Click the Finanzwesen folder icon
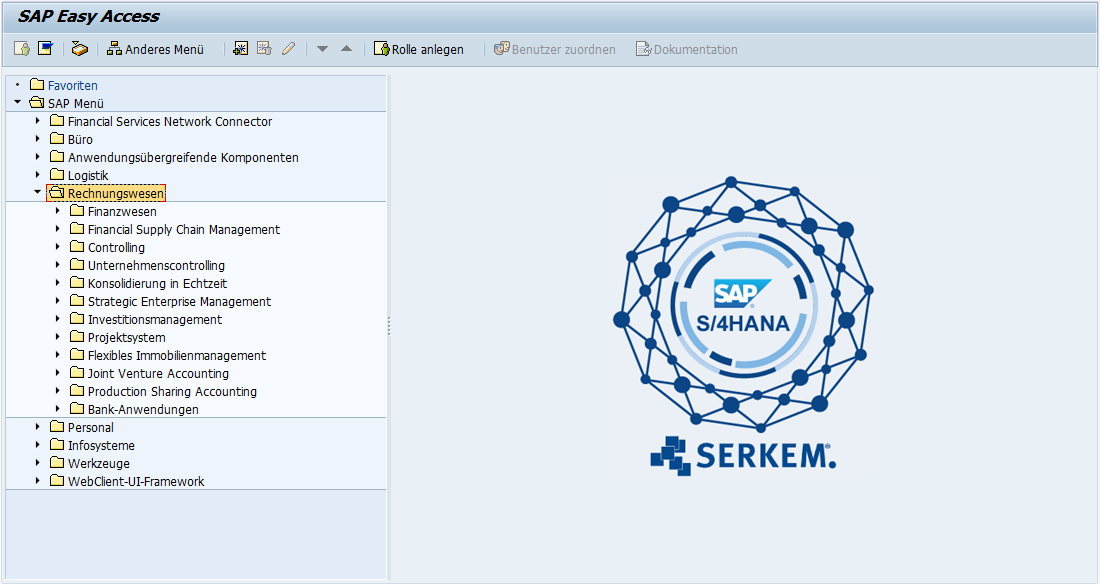1100x585 pixels. click(77, 211)
